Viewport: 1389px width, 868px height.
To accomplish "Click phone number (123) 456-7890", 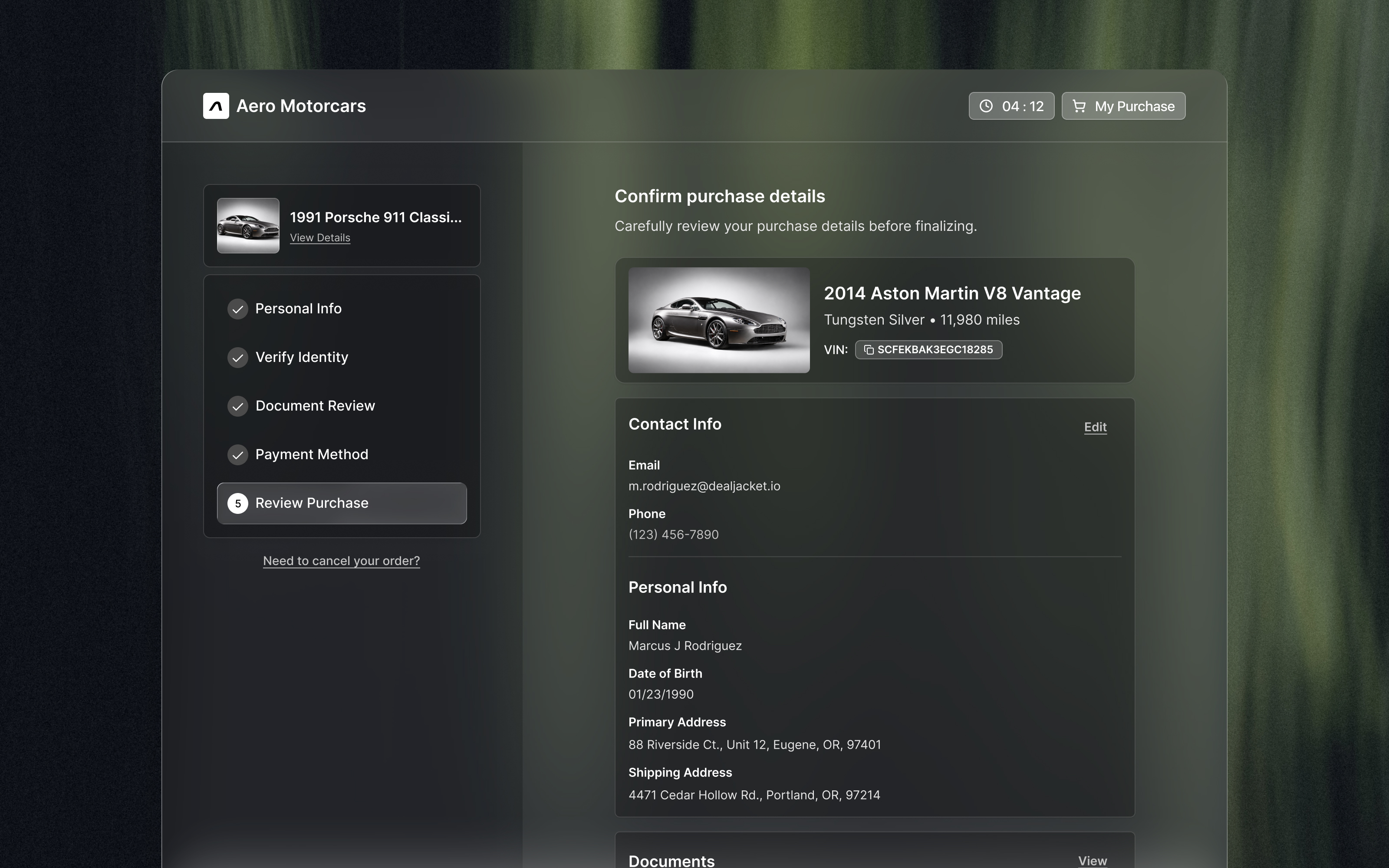I will tap(673, 535).
